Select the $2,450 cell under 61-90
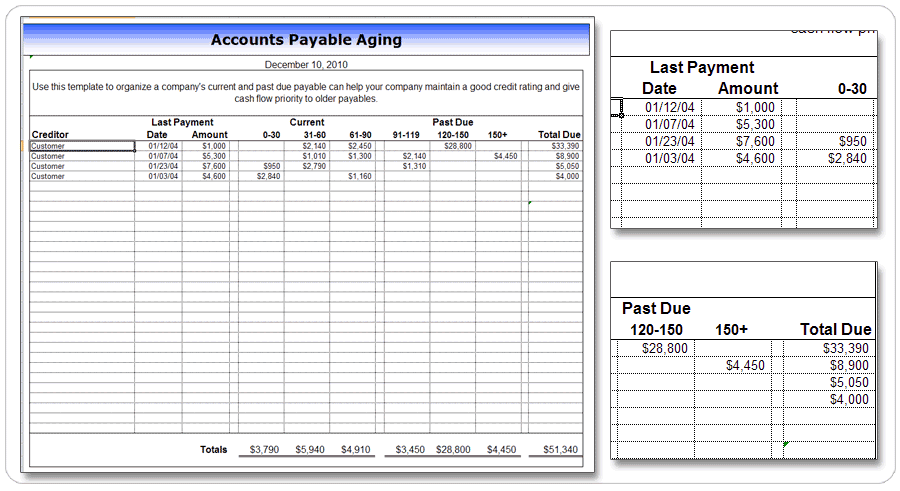Viewport: 900px width, 491px height. [x=359, y=146]
